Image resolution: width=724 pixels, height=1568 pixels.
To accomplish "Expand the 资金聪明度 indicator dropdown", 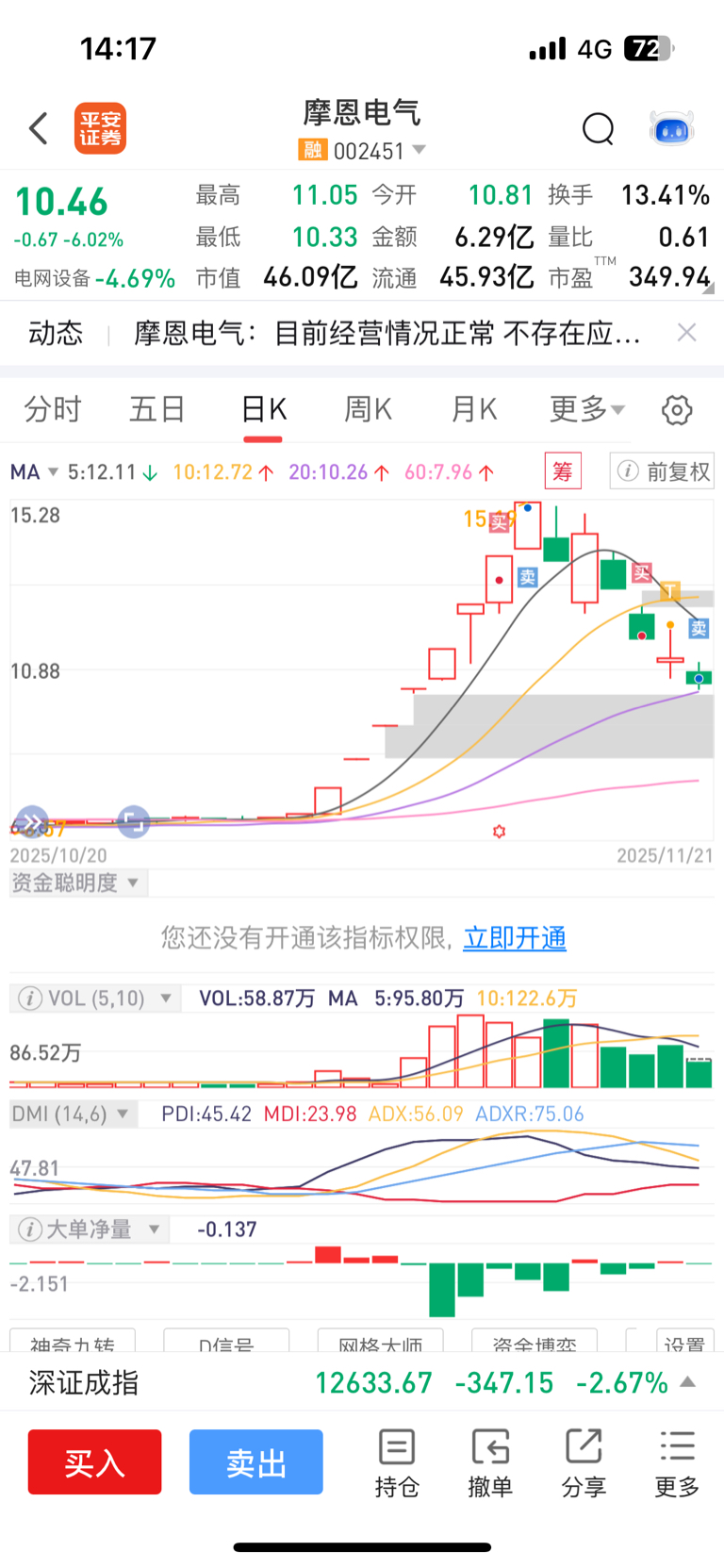I will (x=132, y=883).
